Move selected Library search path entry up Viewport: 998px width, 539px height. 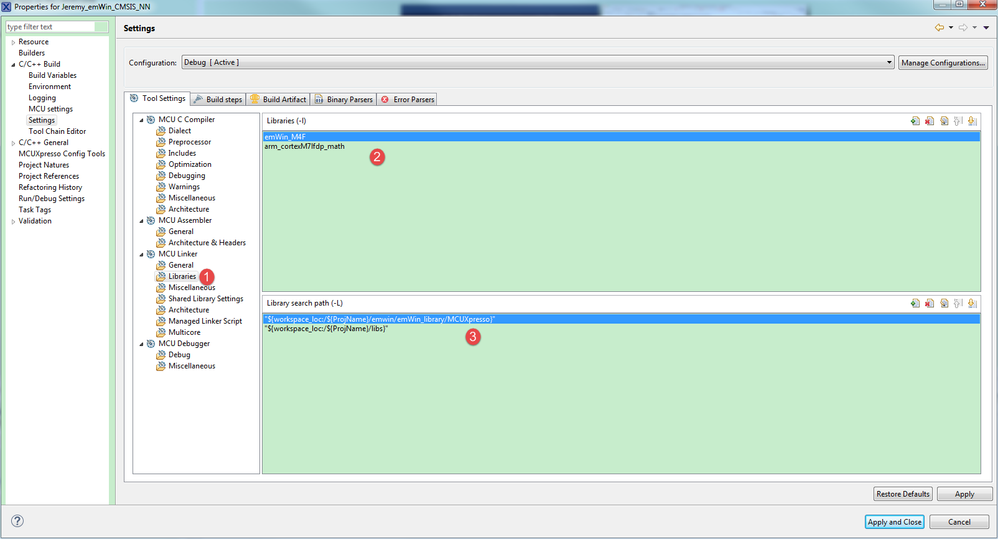[x=959, y=304]
